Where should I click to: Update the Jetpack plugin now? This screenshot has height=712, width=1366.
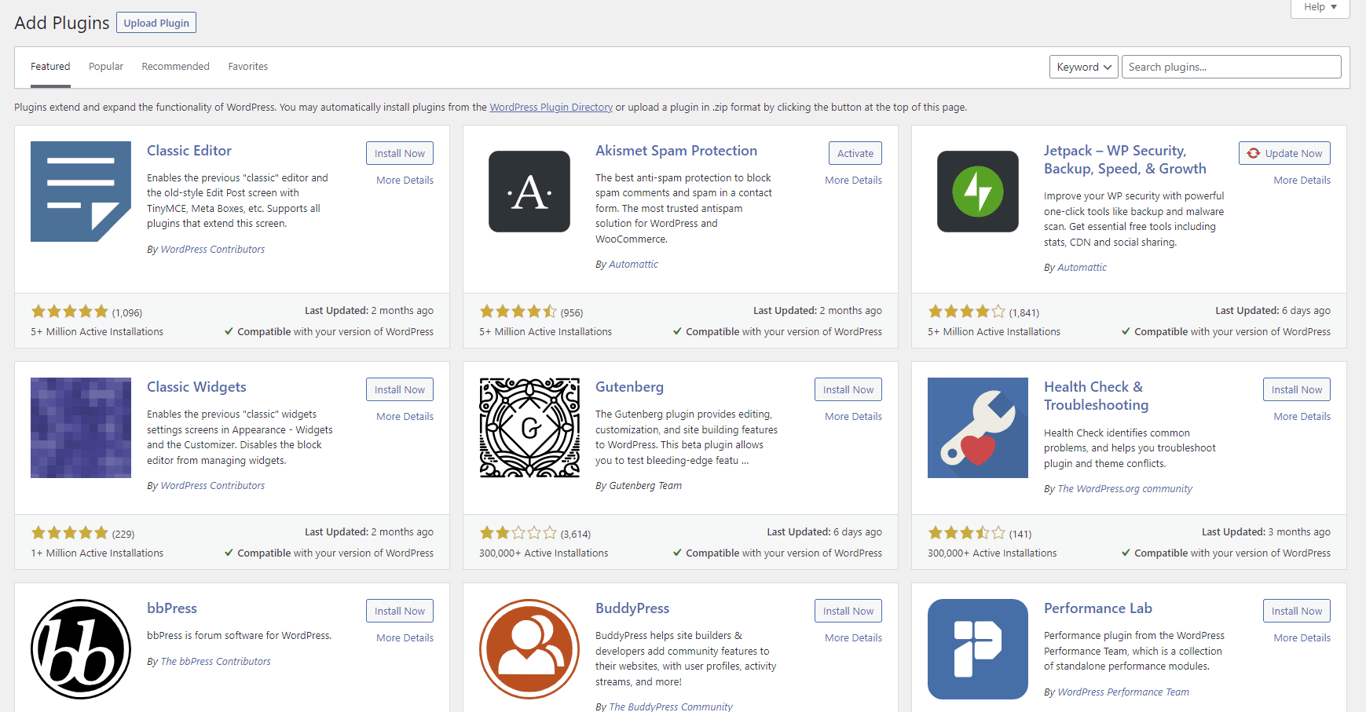click(x=1284, y=152)
